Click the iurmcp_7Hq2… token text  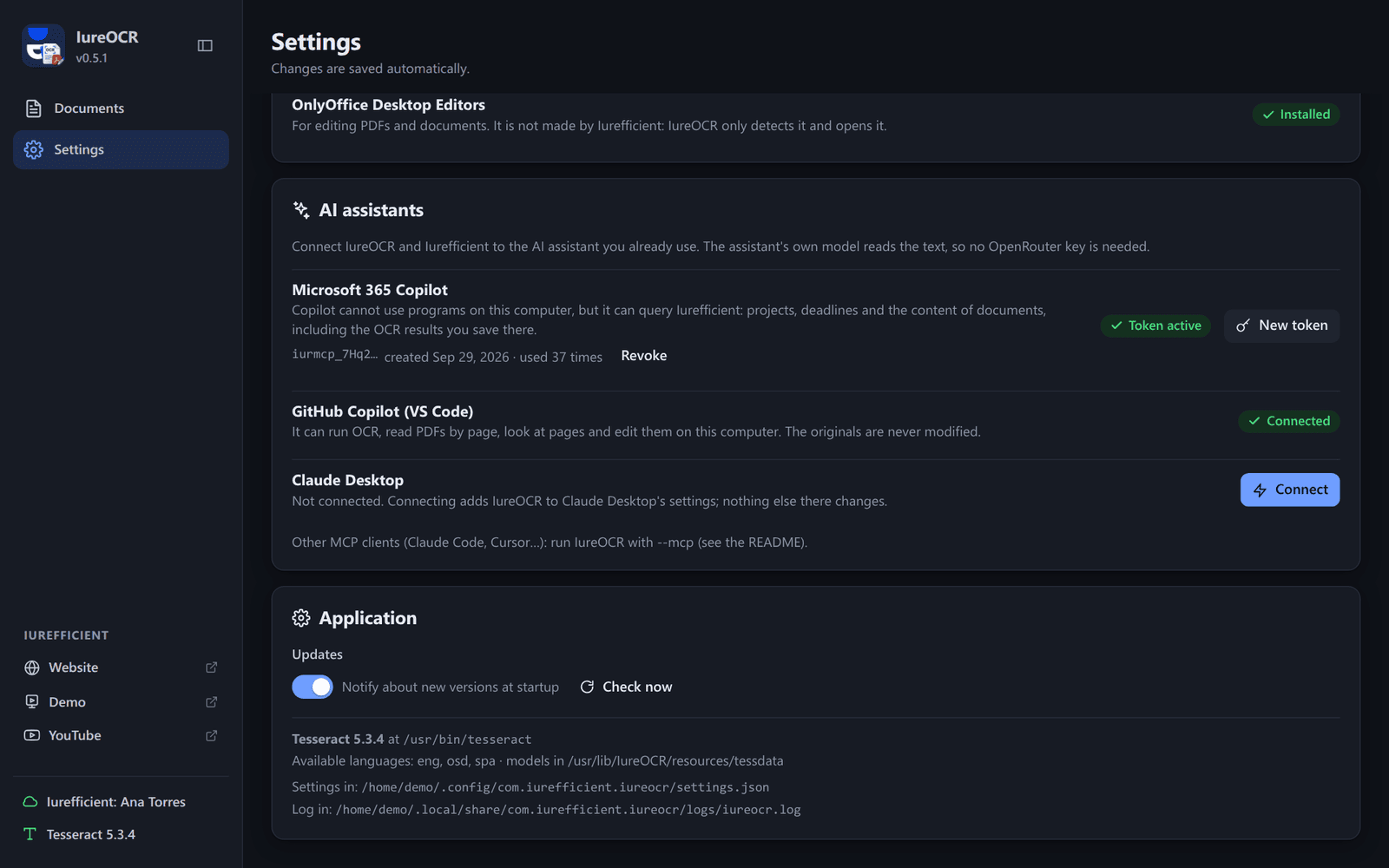click(334, 354)
